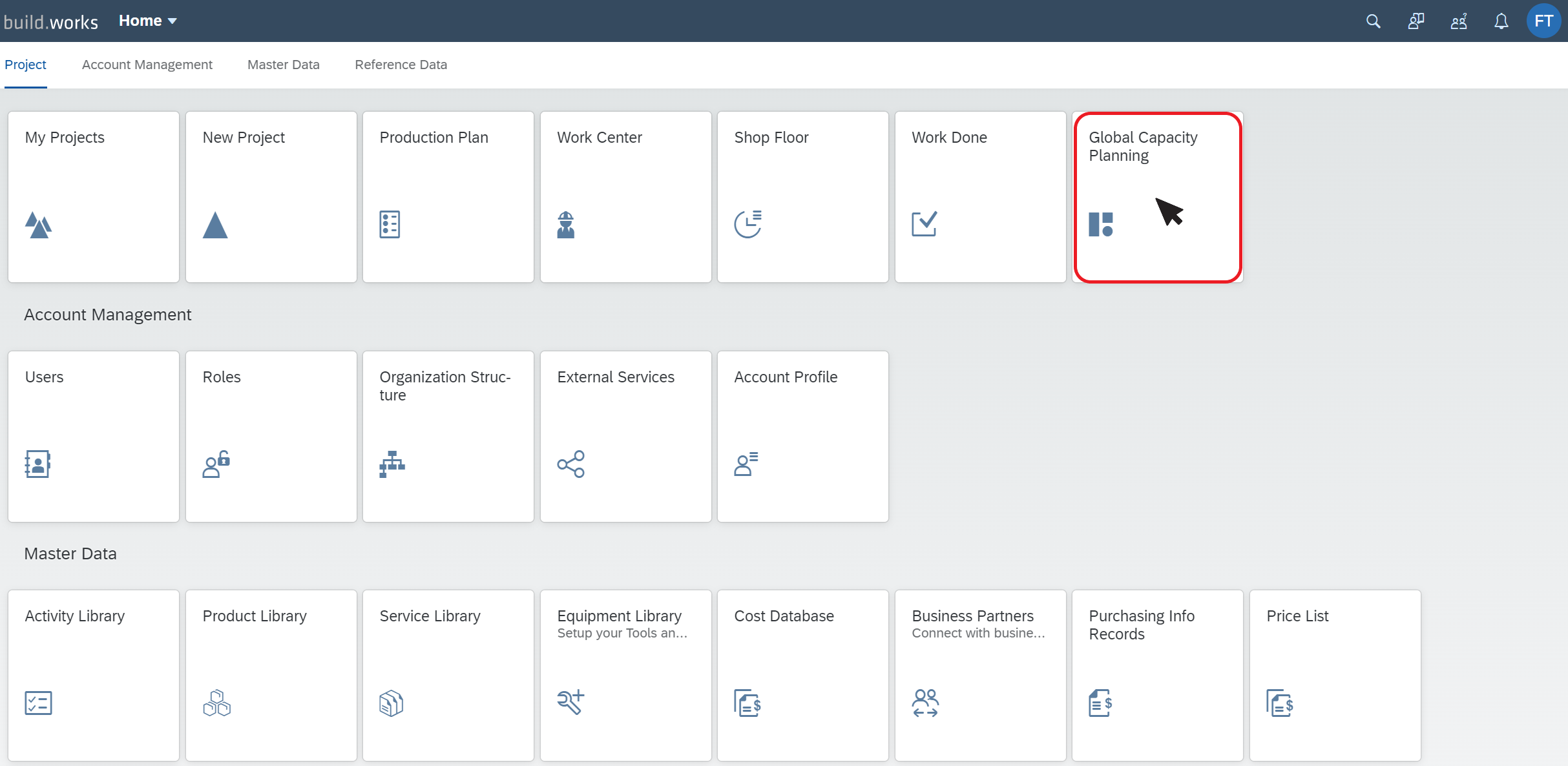Image resolution: width=1568 pixels, height=766 pixels.
Task: Open the Work Done tile title
Action: click(949, 138)
